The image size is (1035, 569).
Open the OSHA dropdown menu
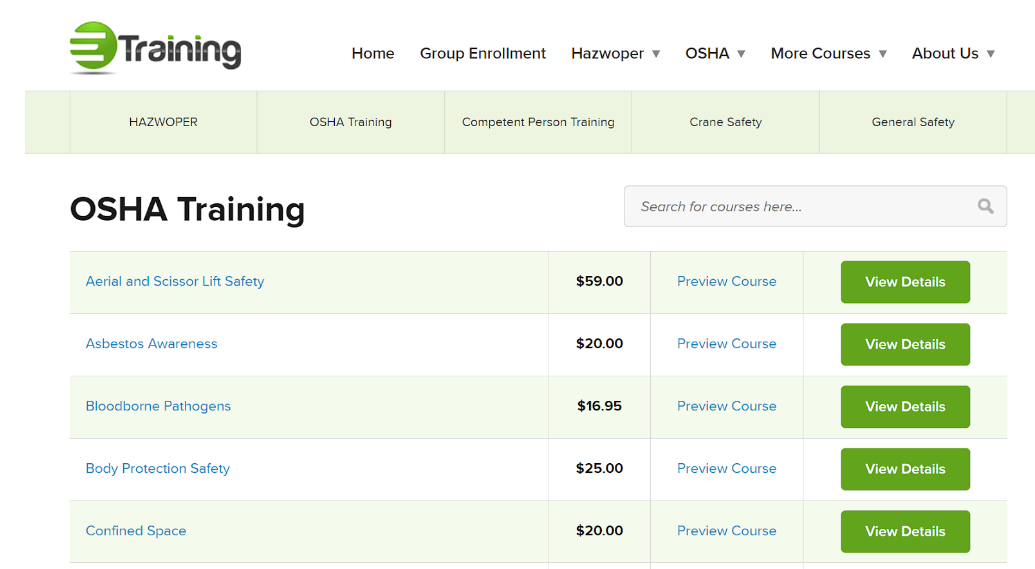click(715, 53)
